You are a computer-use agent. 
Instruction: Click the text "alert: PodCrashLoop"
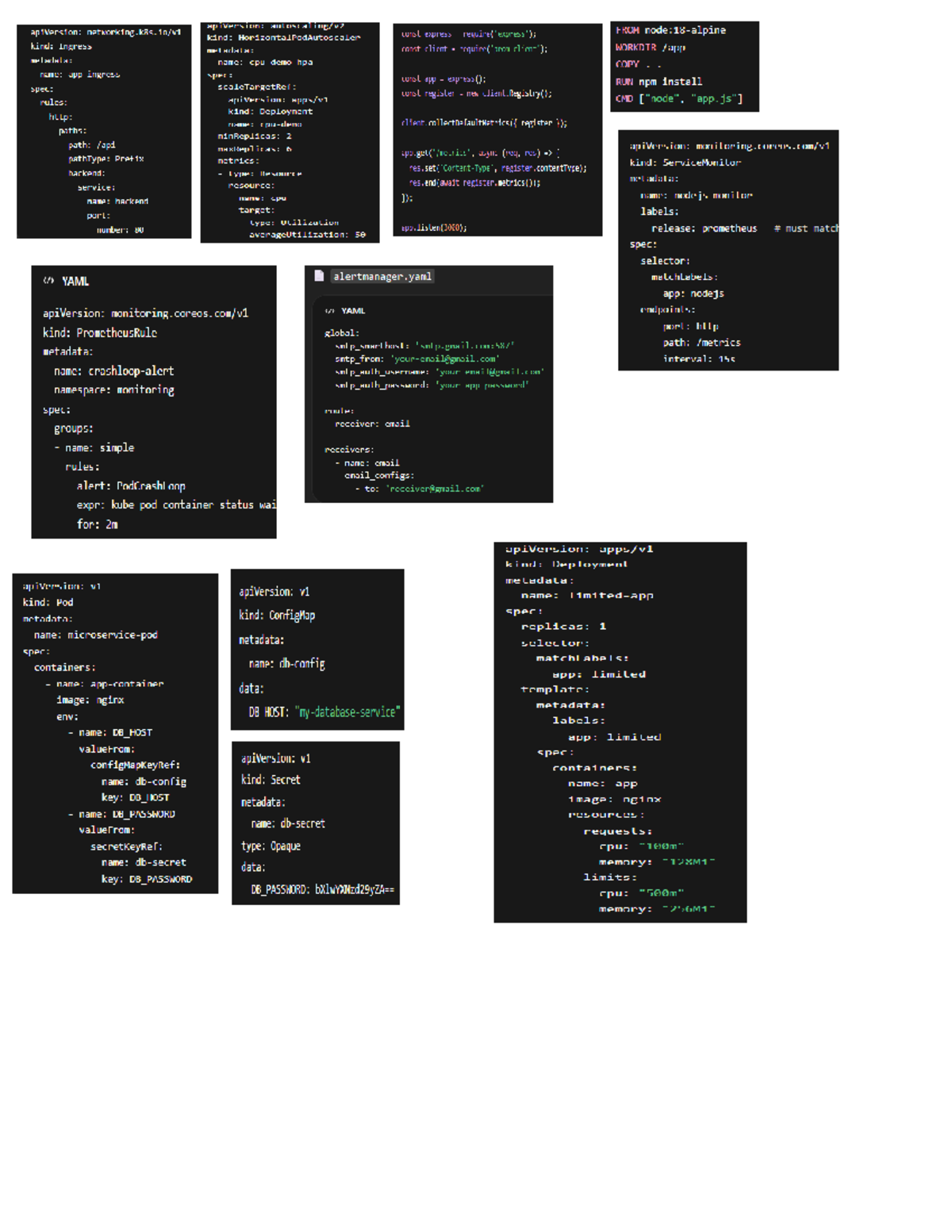[131, 486]
